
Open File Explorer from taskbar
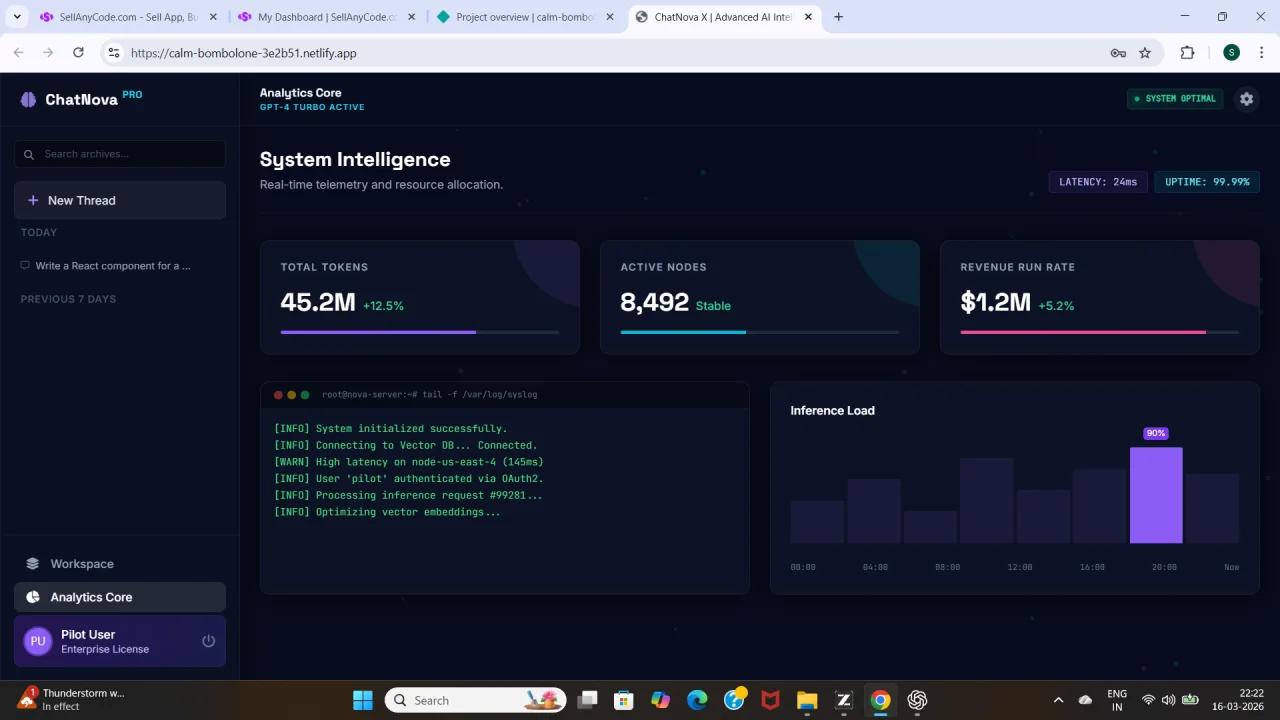click(807, 700)
